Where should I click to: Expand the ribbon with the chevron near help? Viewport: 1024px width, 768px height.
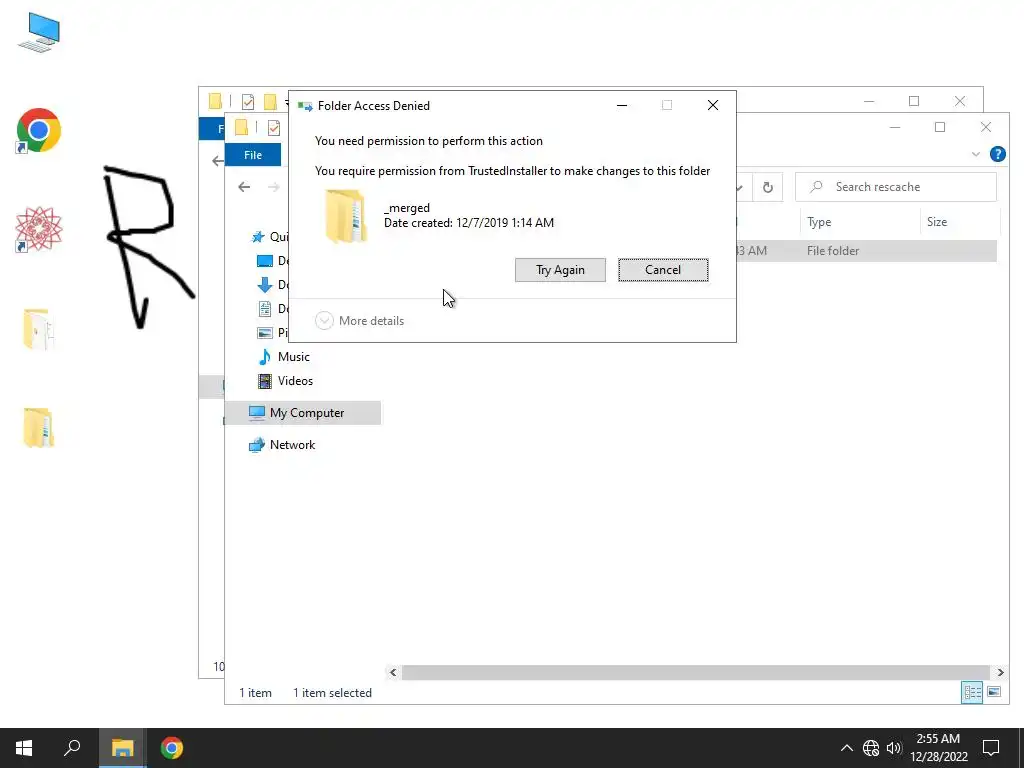tap(976, 154)
